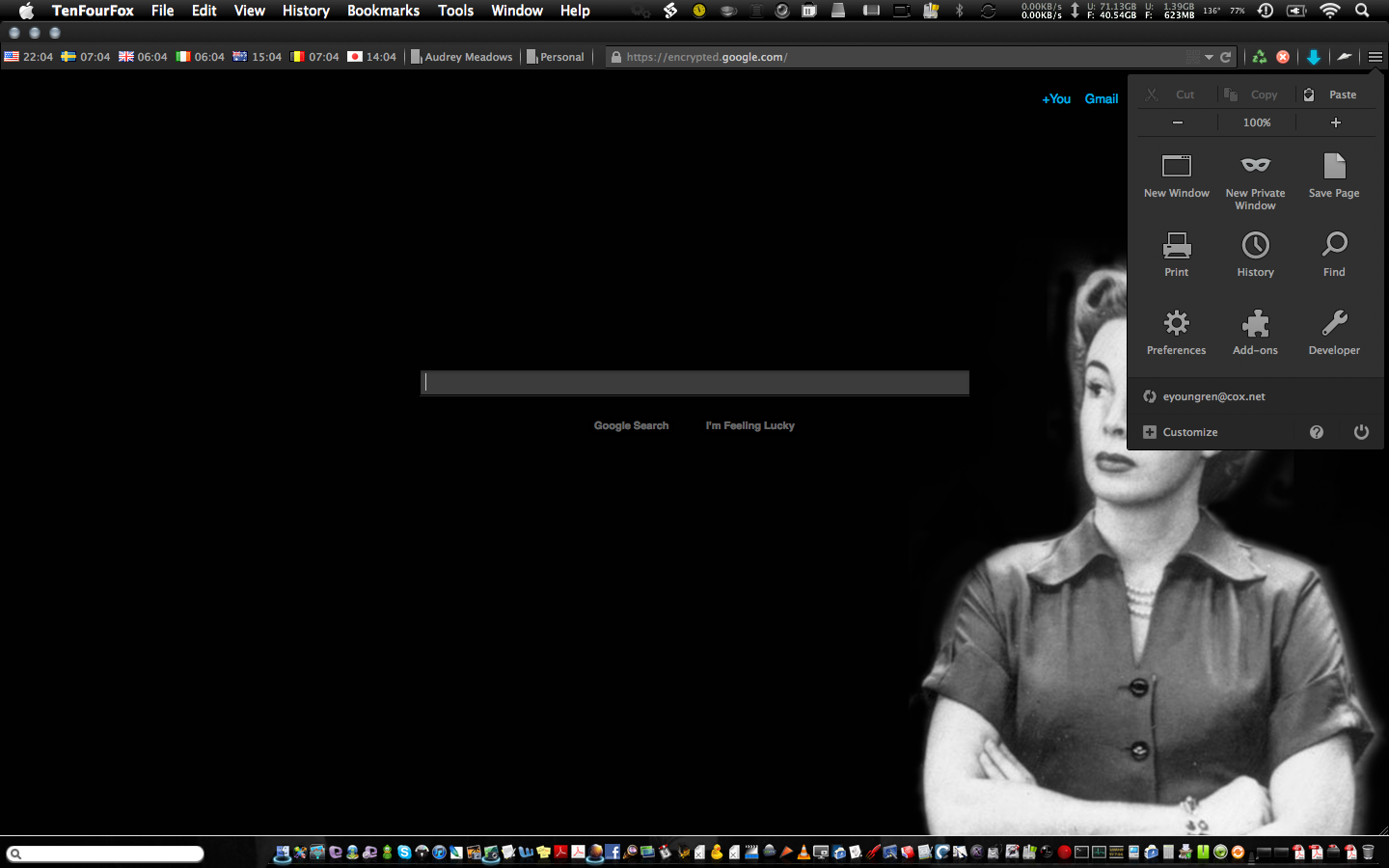
Task: Click the red blocker toolbar icon
Action: (x=1283, y=57)
